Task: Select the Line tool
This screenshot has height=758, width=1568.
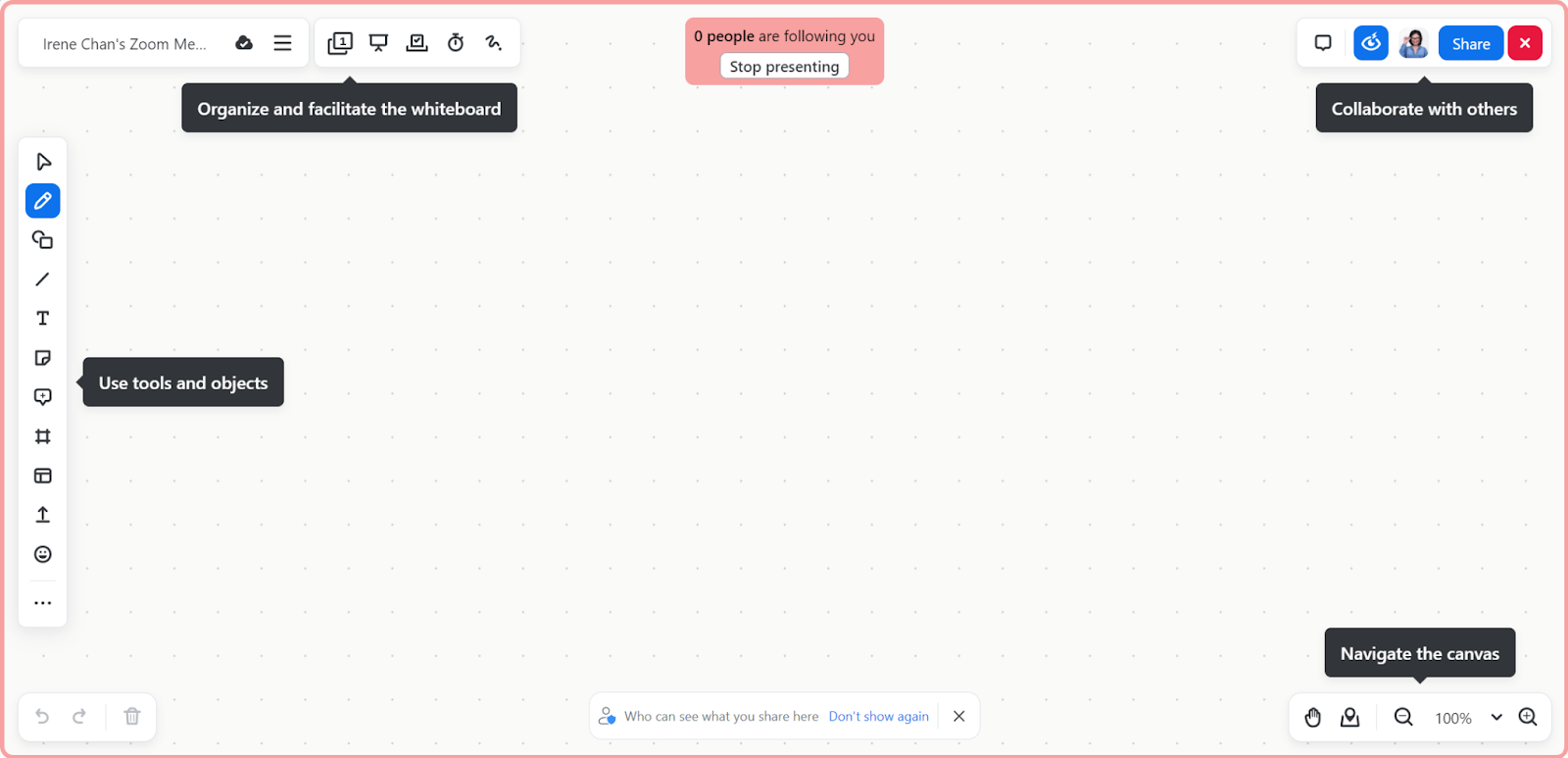Action: tap(43, 279)
